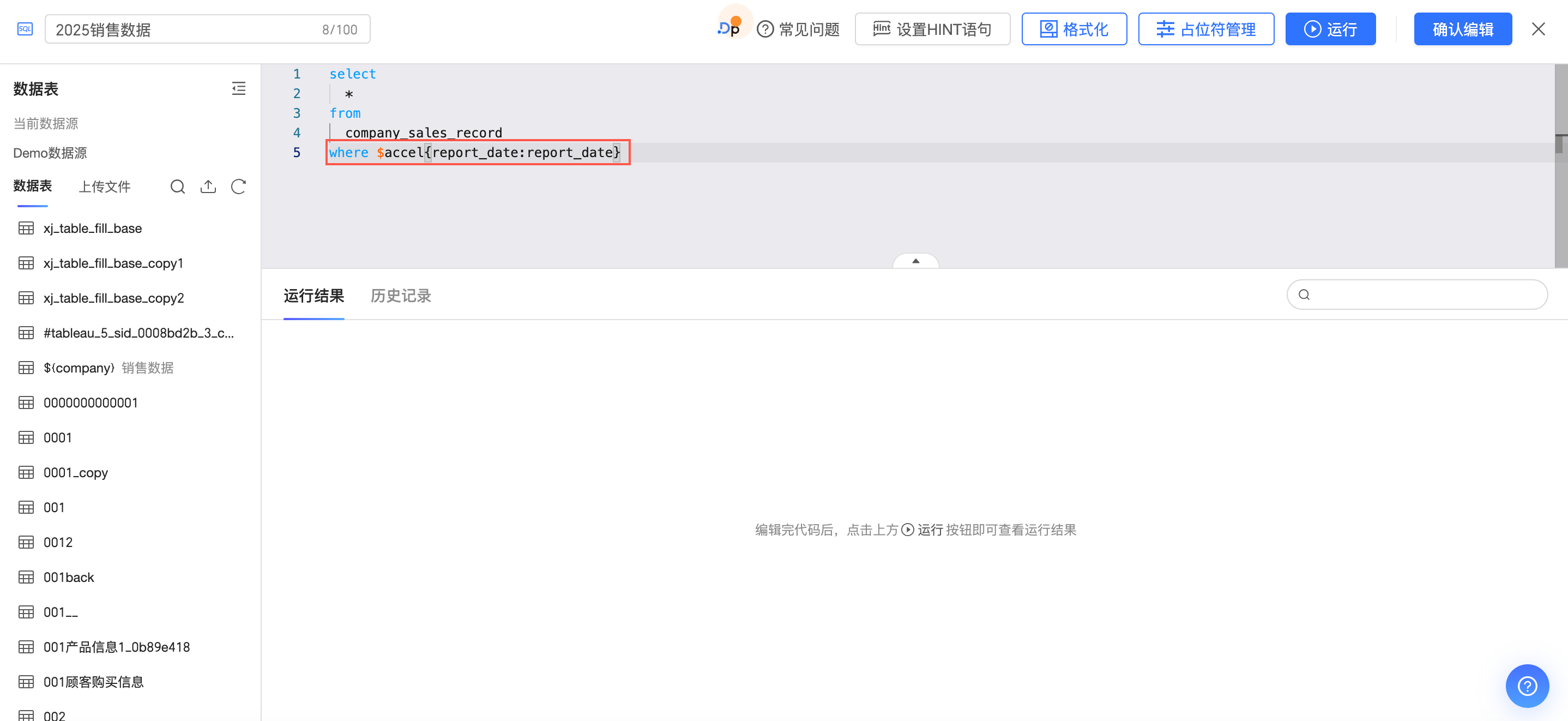Switch to the 上传文件 tab

[x=105, y=187]
